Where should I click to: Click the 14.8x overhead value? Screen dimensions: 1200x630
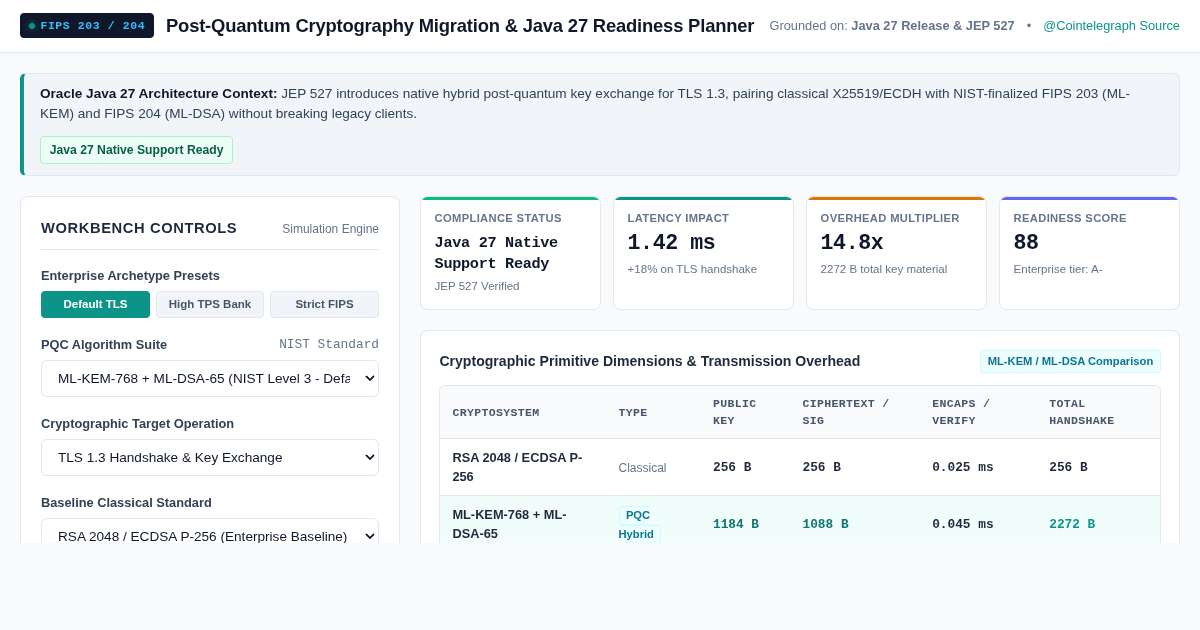(852, 243)
